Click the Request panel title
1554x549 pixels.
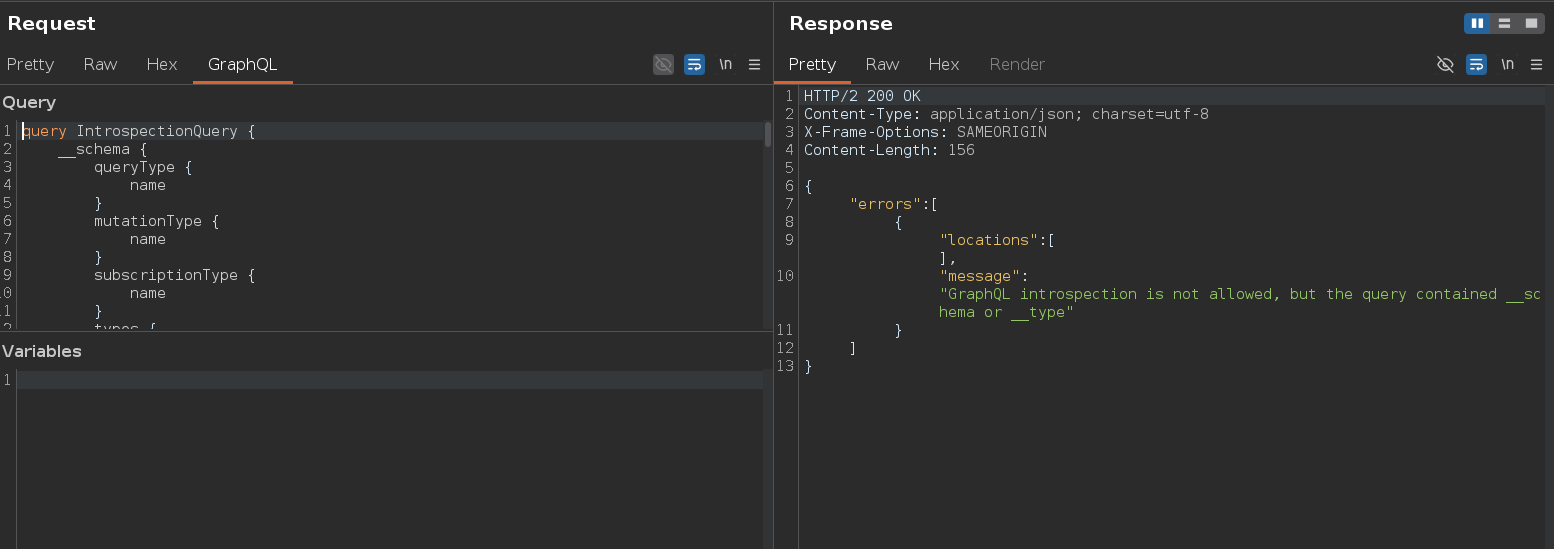[x=52, y=23]
